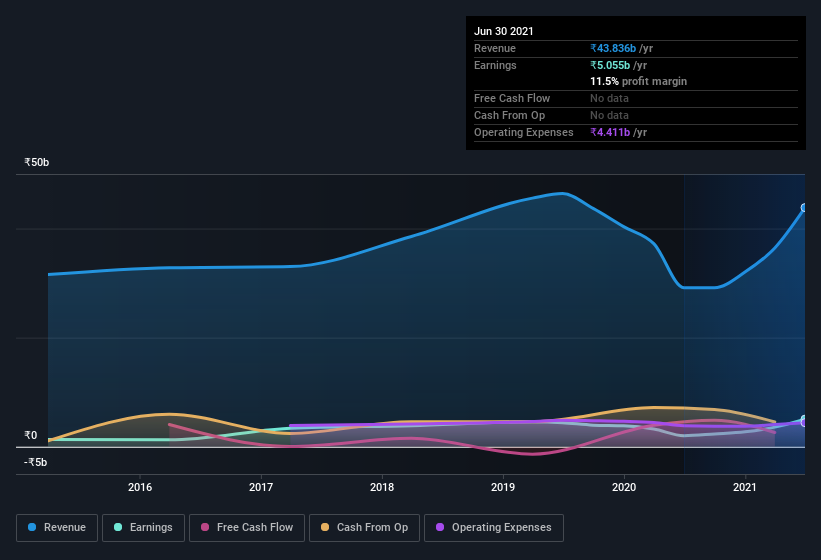This screenshot has height=560, width=821.
Task: Select the 2016 x-axis label
Action: coord(140,487)
